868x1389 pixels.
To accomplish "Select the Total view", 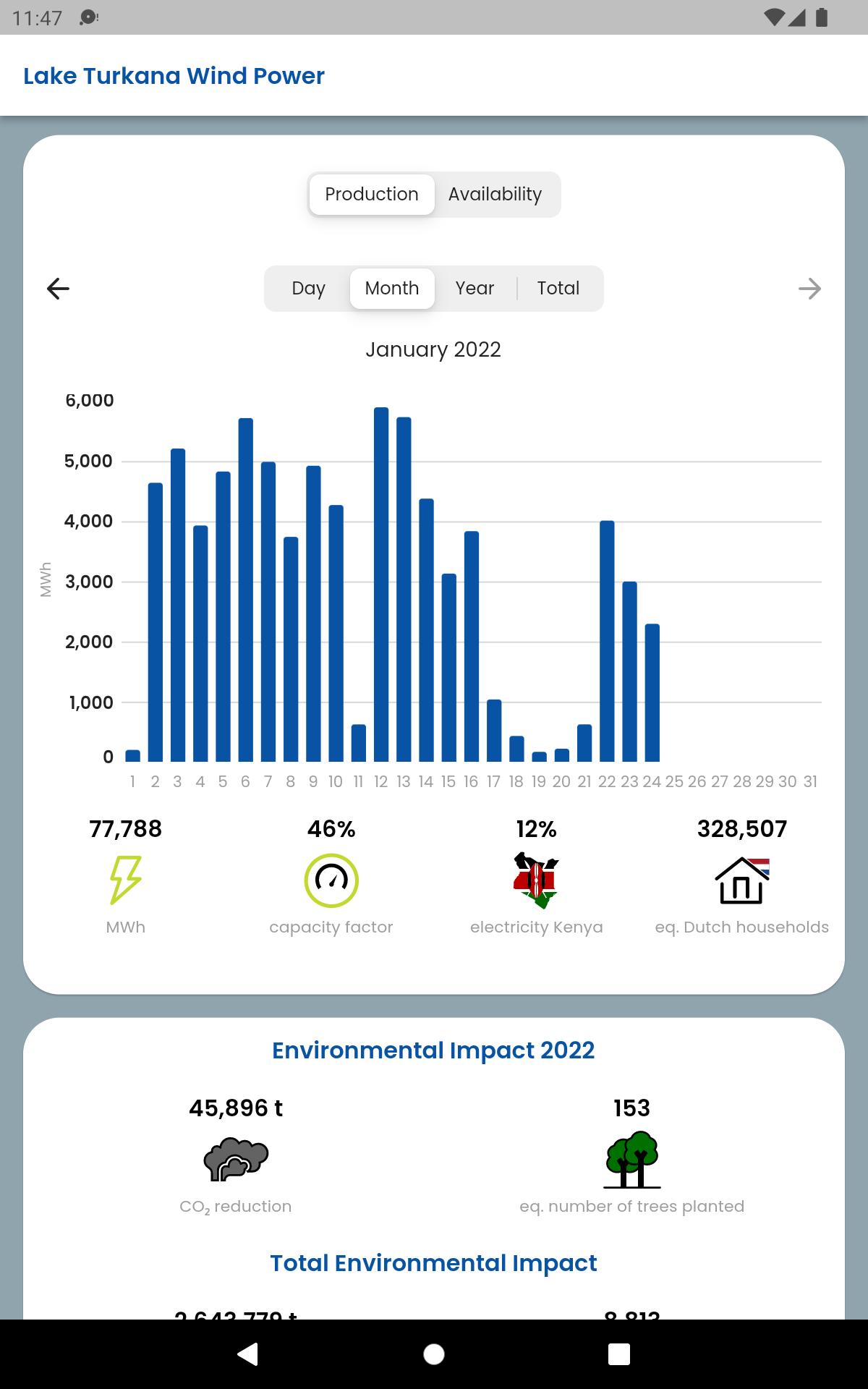I will click(x=558, y=288).
